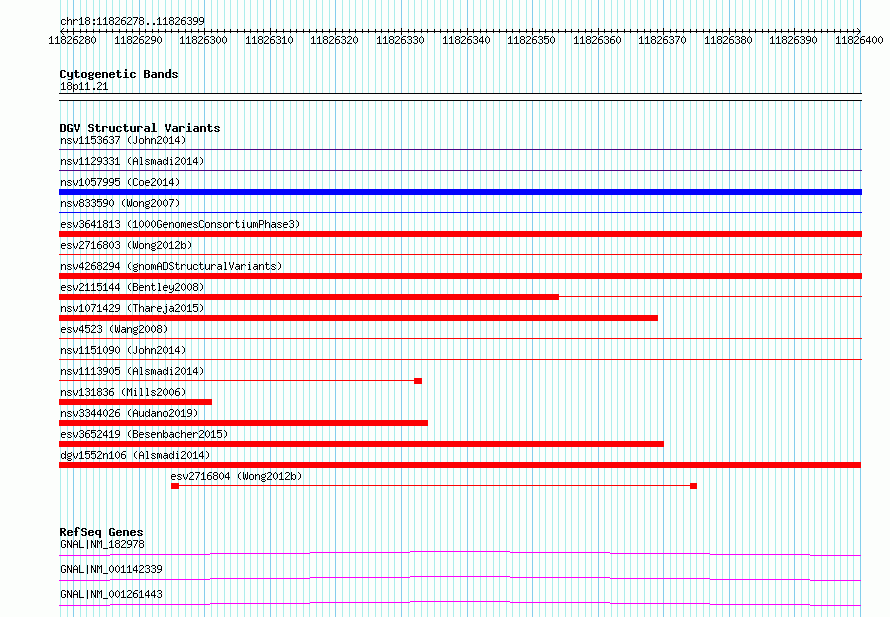Select variant dgv1552n106 (Alsmadi2014)

point(135,455)
